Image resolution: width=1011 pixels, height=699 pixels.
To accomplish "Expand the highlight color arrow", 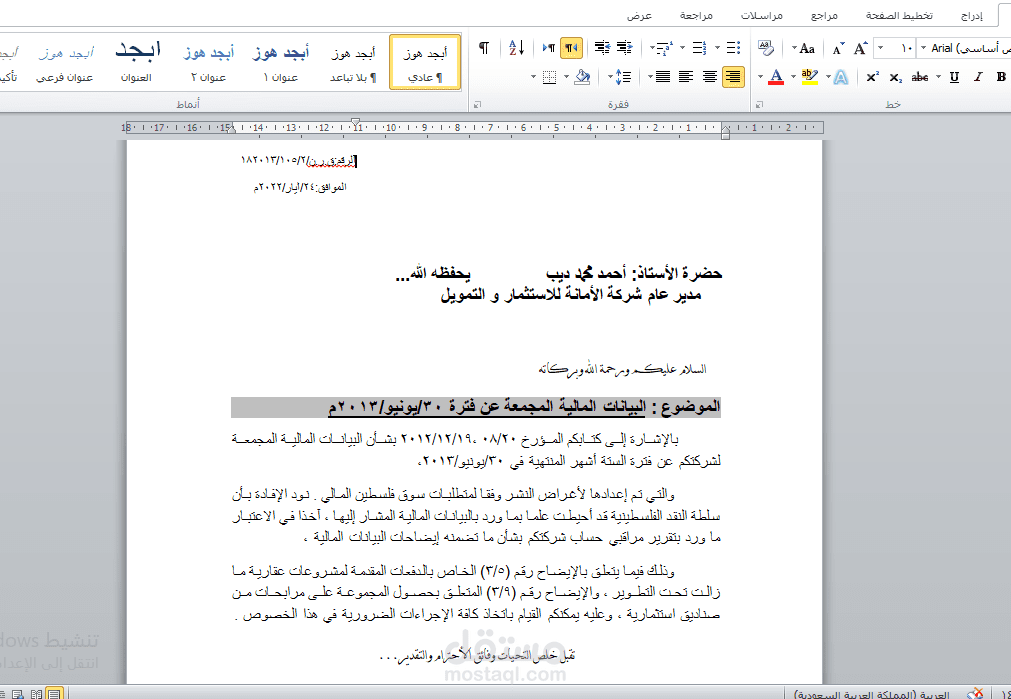I will tap(793, 77).
